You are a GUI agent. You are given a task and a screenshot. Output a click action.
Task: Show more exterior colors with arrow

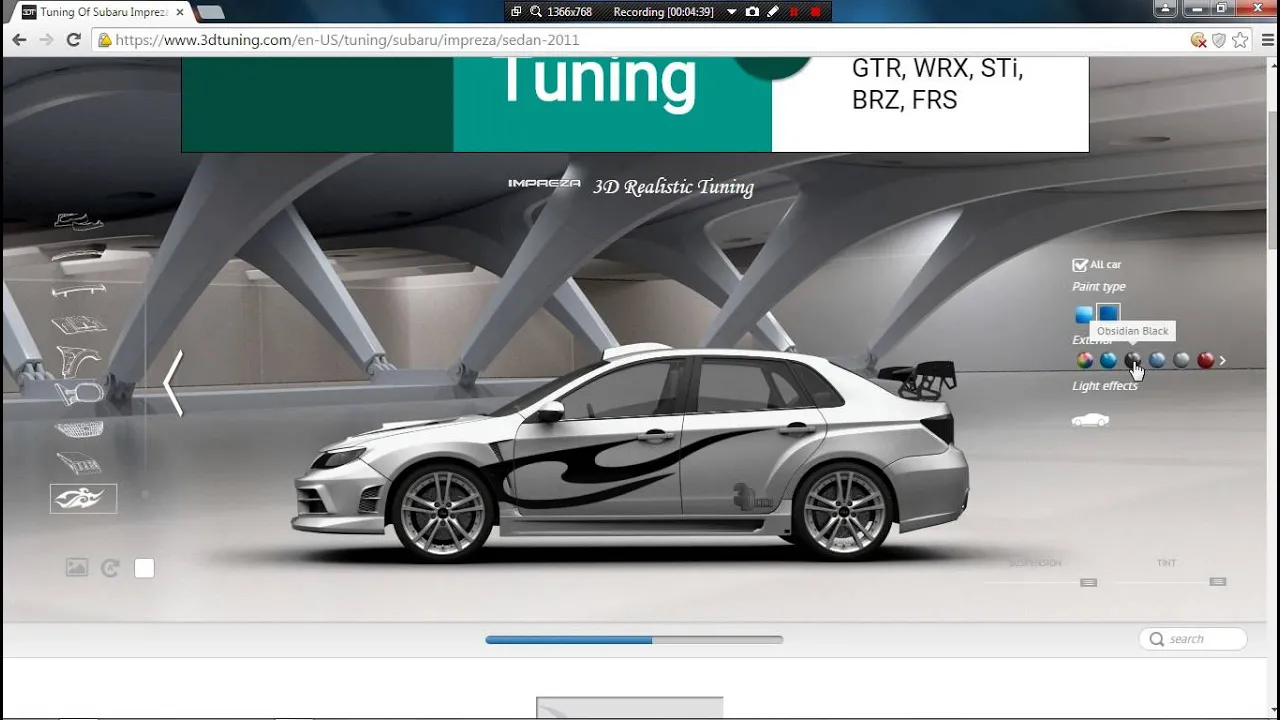click(x=1222, y=360)
